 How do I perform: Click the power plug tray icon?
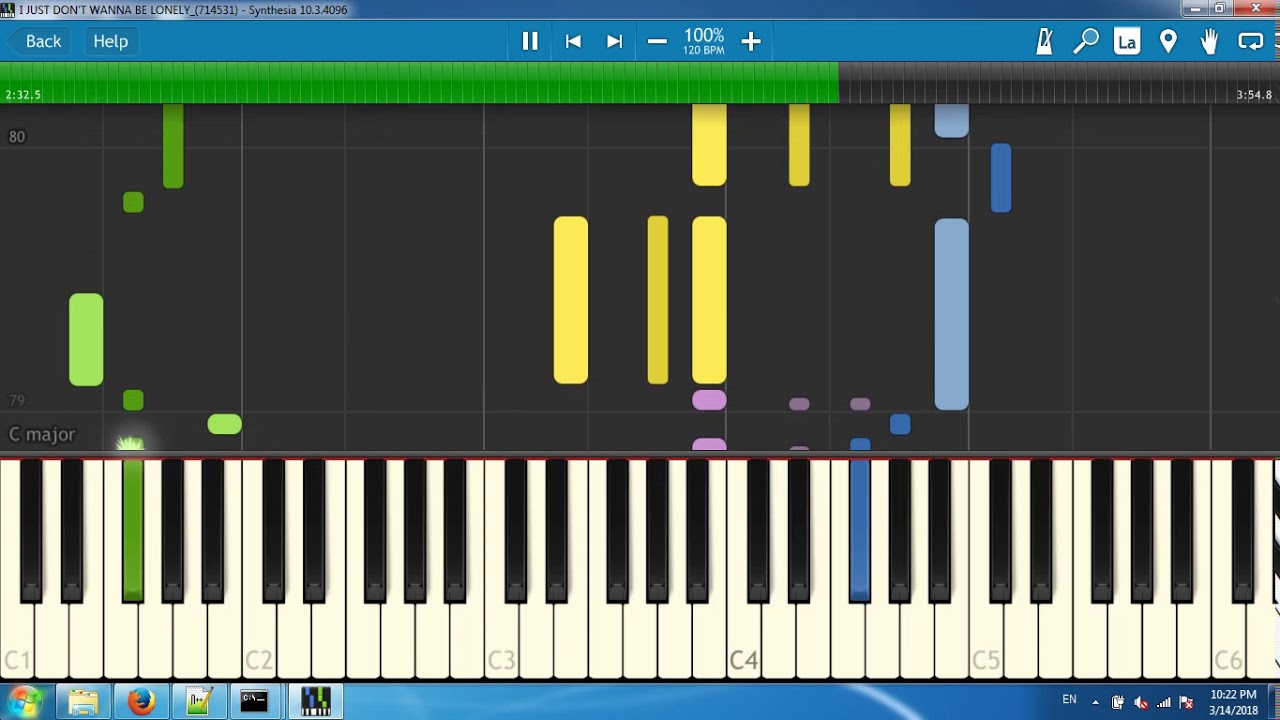tap(1118, 702)
